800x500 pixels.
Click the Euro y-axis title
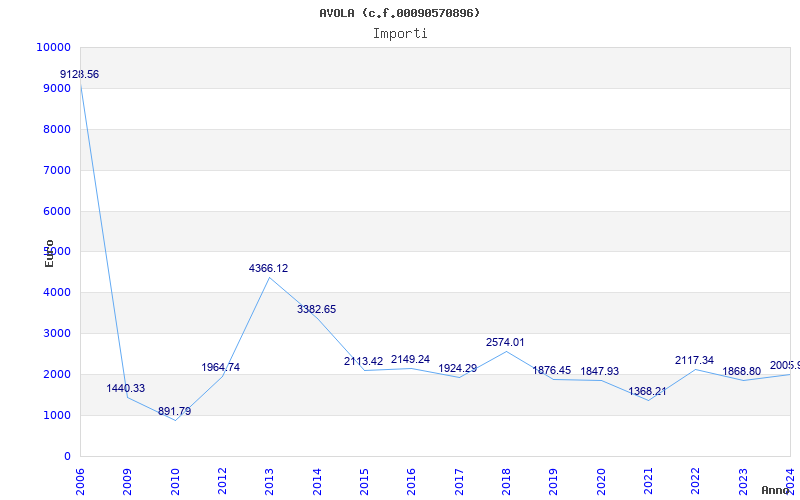(x=49, y=253)
